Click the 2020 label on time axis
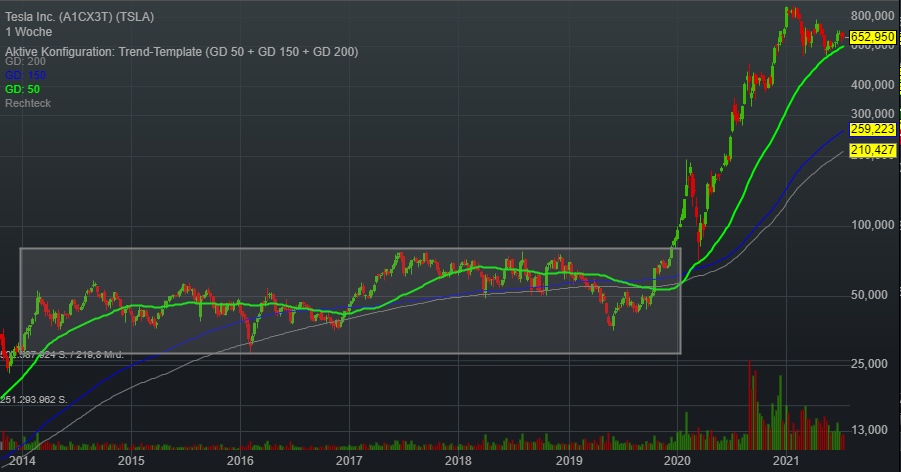 tap(677, 461)
